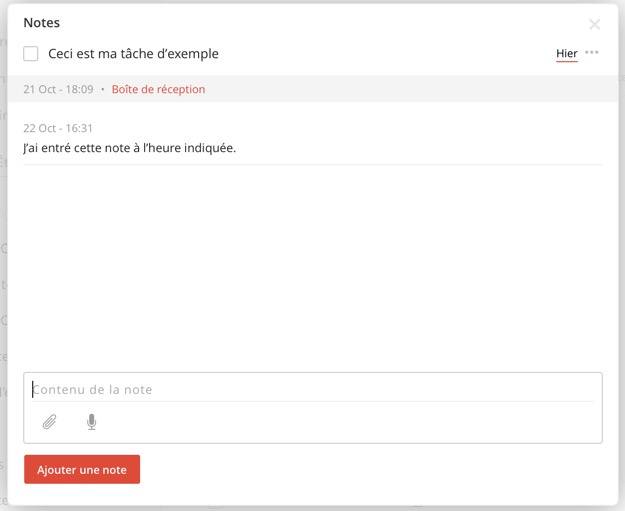The width and height of the screenshot is (625, 511).
Task: Tick the empty checkbox beside the task
Action: (x=31, y=53)
